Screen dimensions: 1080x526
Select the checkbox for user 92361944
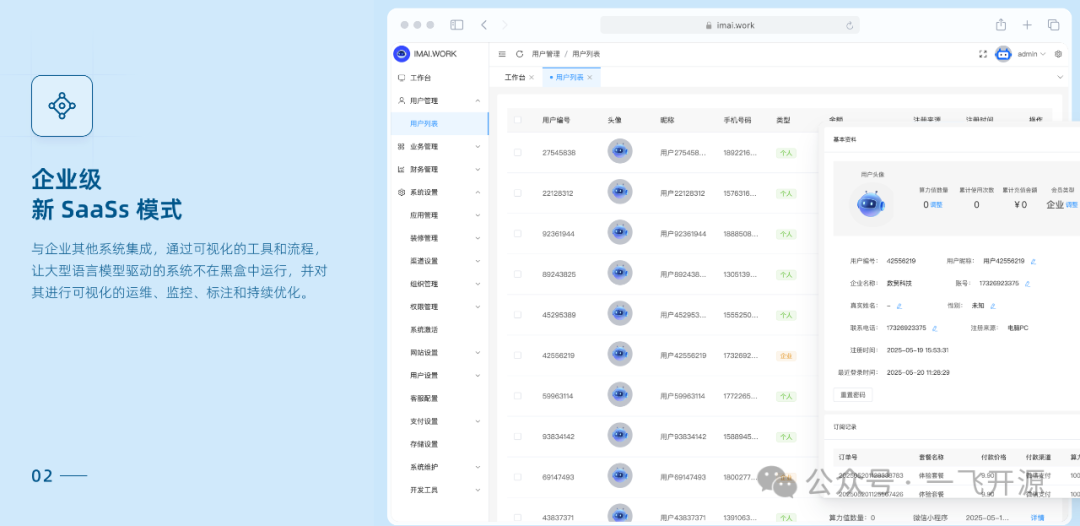point(518,234)
